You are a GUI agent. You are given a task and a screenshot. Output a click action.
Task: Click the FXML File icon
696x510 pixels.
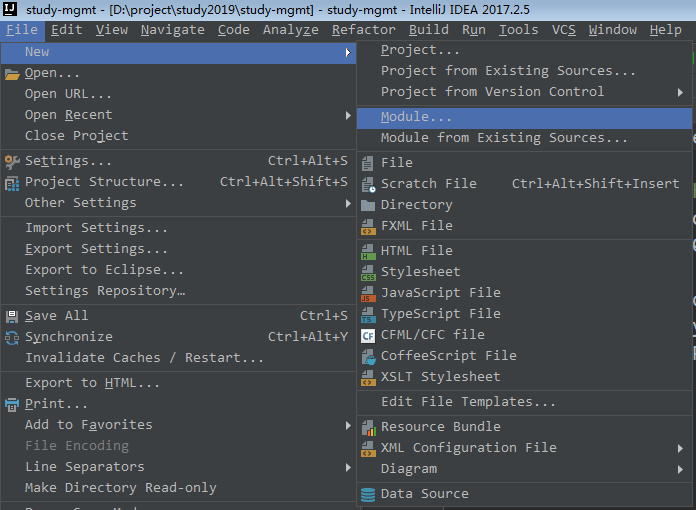click(x=368, y=227)
